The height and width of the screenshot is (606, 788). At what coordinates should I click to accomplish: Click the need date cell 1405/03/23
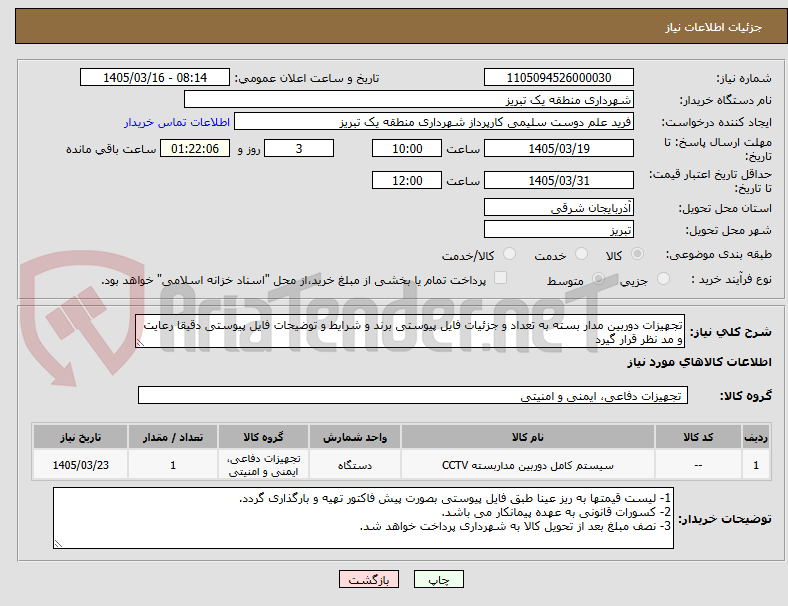(x=80, y=465)
